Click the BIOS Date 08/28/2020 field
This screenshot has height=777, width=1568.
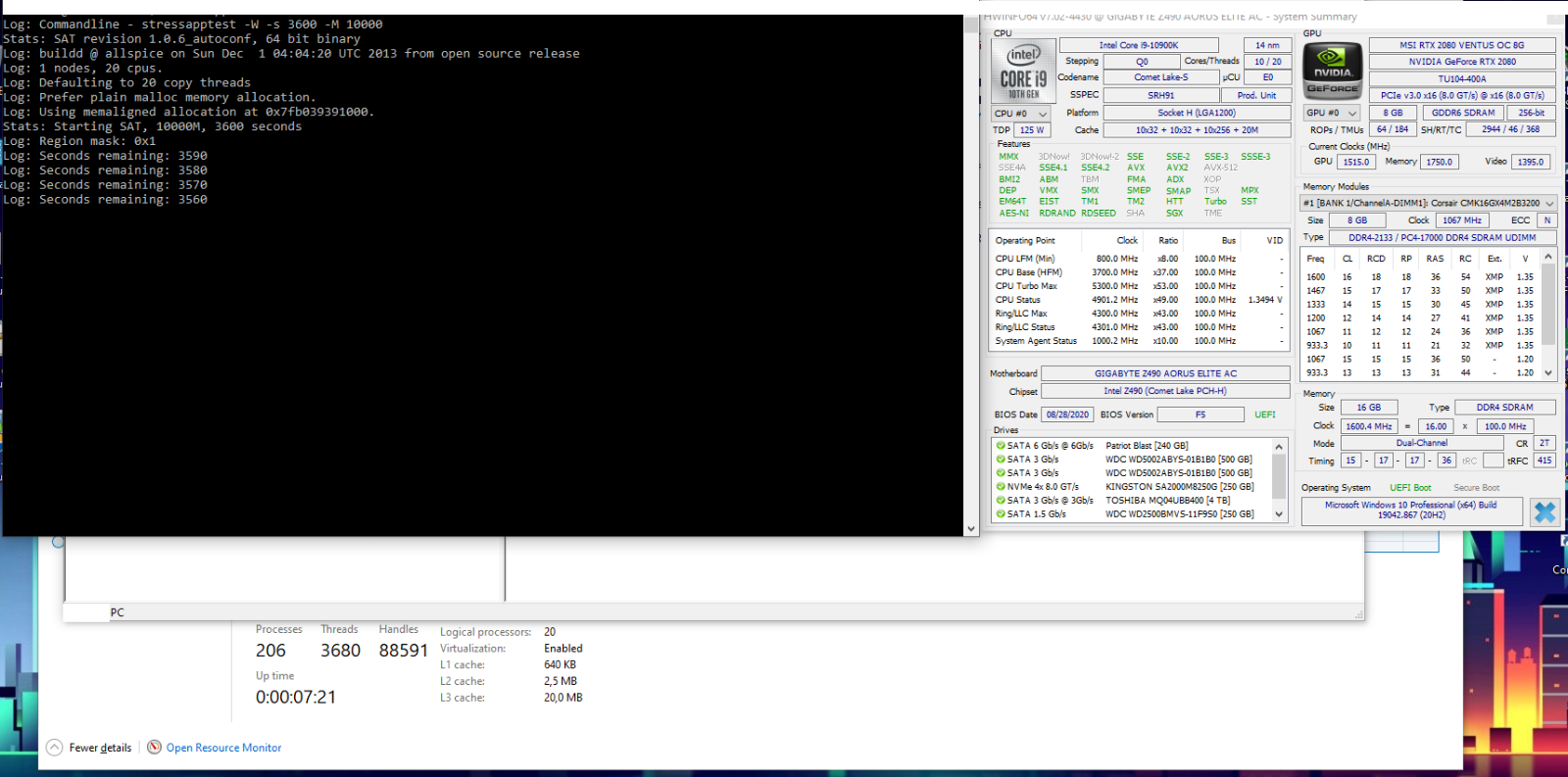coord(1067,414)
